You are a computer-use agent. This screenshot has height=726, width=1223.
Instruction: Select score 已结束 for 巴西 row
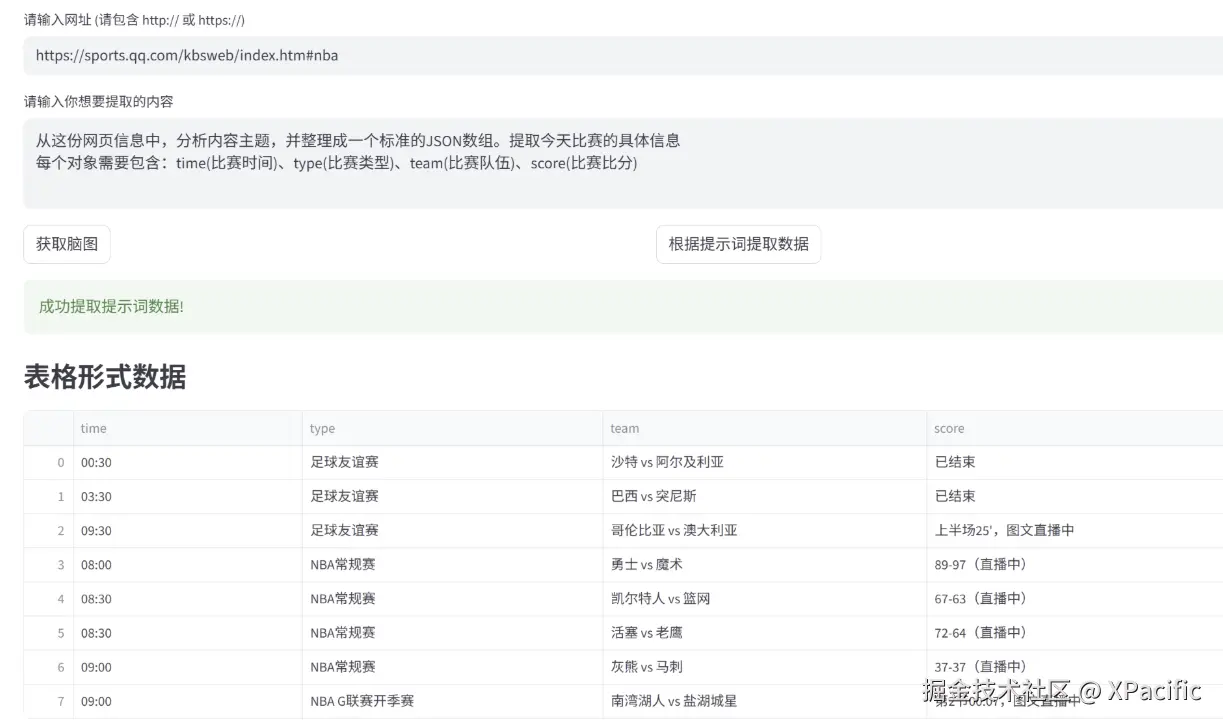pos(1075,496)
